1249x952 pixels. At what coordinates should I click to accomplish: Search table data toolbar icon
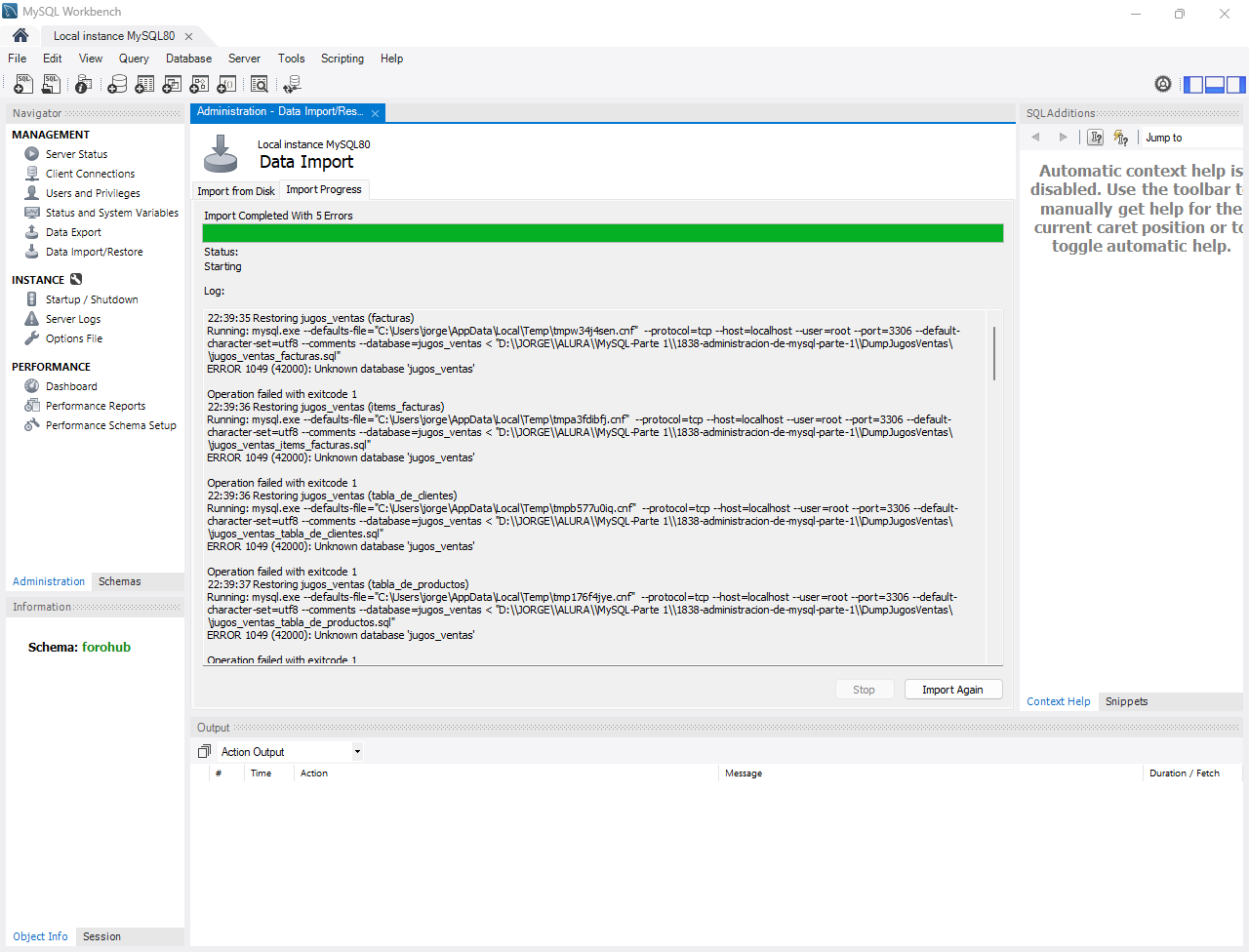pos(260,85)
